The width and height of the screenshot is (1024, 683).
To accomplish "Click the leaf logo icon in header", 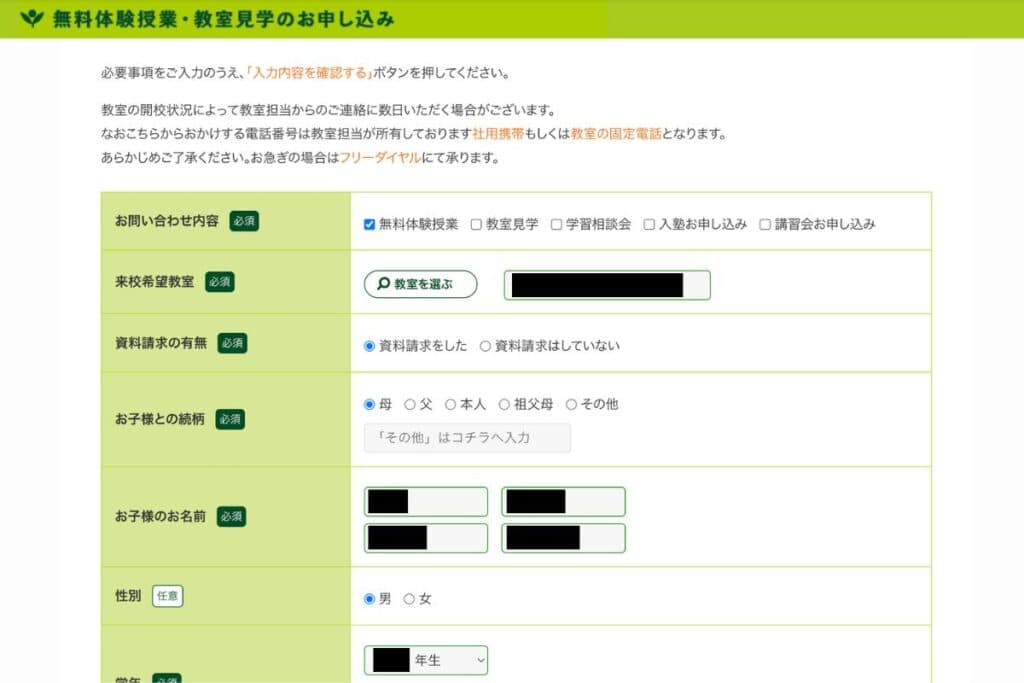I will pyautogui.click(x=31, y=18).
